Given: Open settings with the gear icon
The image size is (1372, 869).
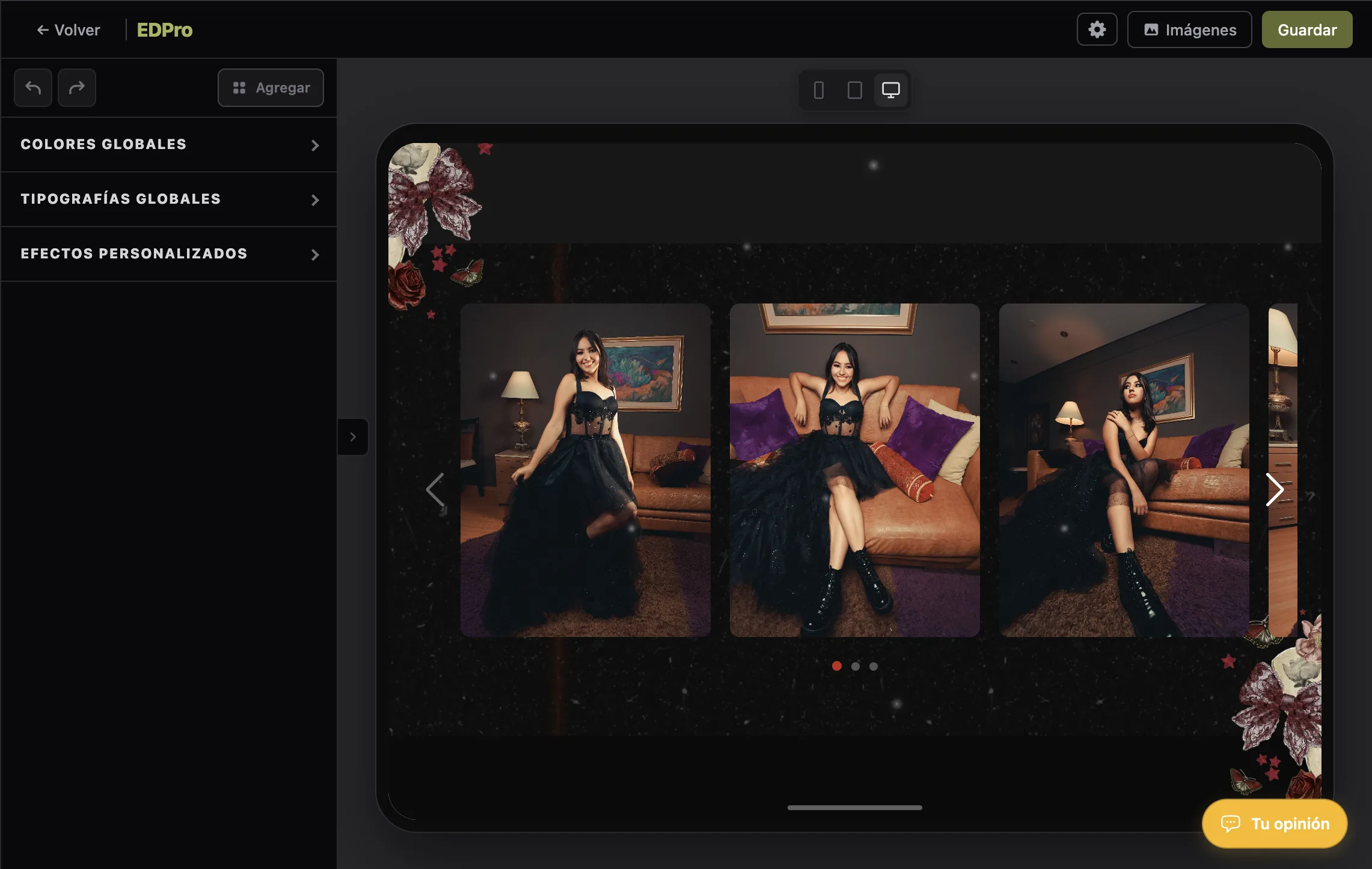Looking at the screenshot, I should tap(1097, 29).
